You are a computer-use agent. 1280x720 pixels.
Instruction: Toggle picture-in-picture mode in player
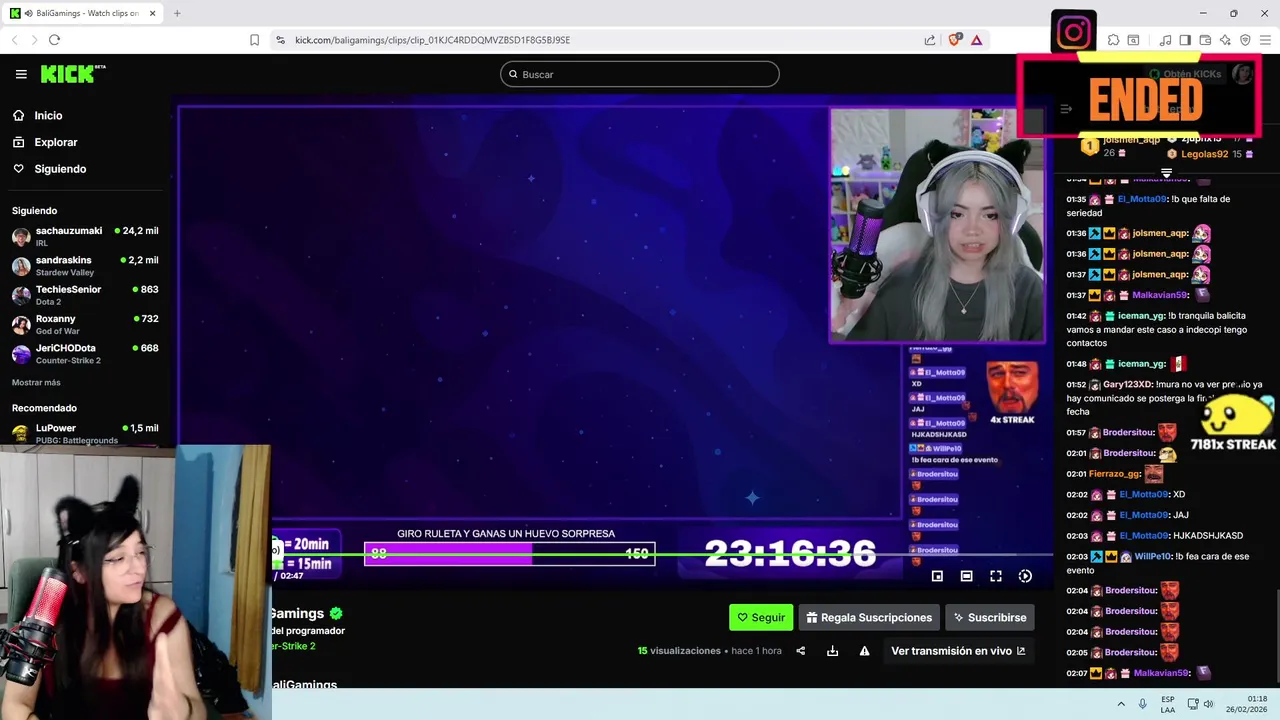coord(937,576)
